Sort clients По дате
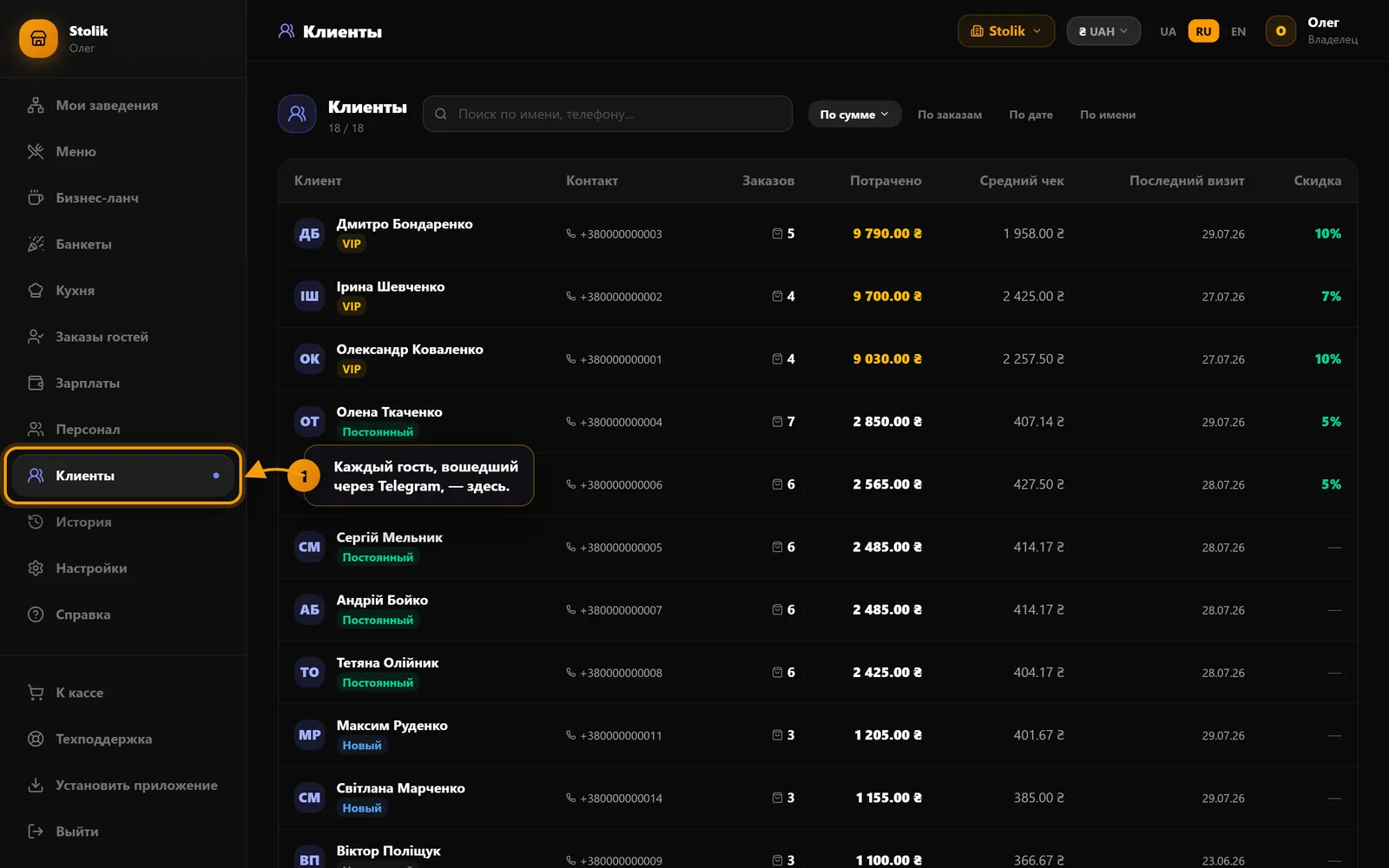Viewport: 1389px width, 868px height. click(x=1030, y=115)
